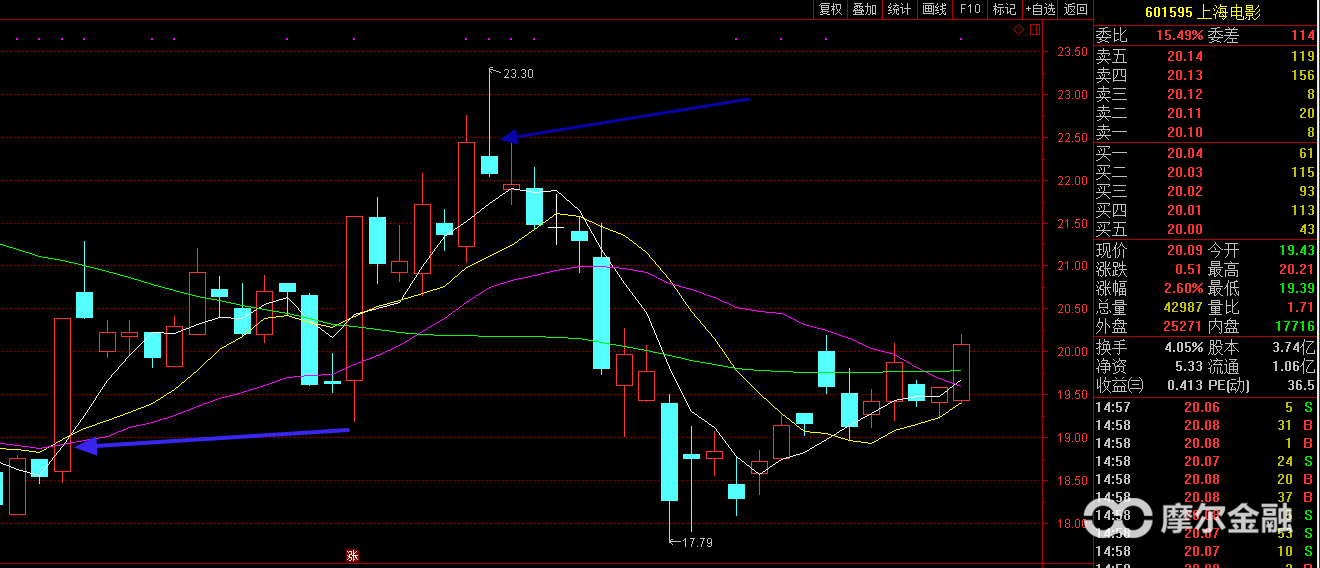Select the 买五 20.00 order row

tap(1207, 229)
